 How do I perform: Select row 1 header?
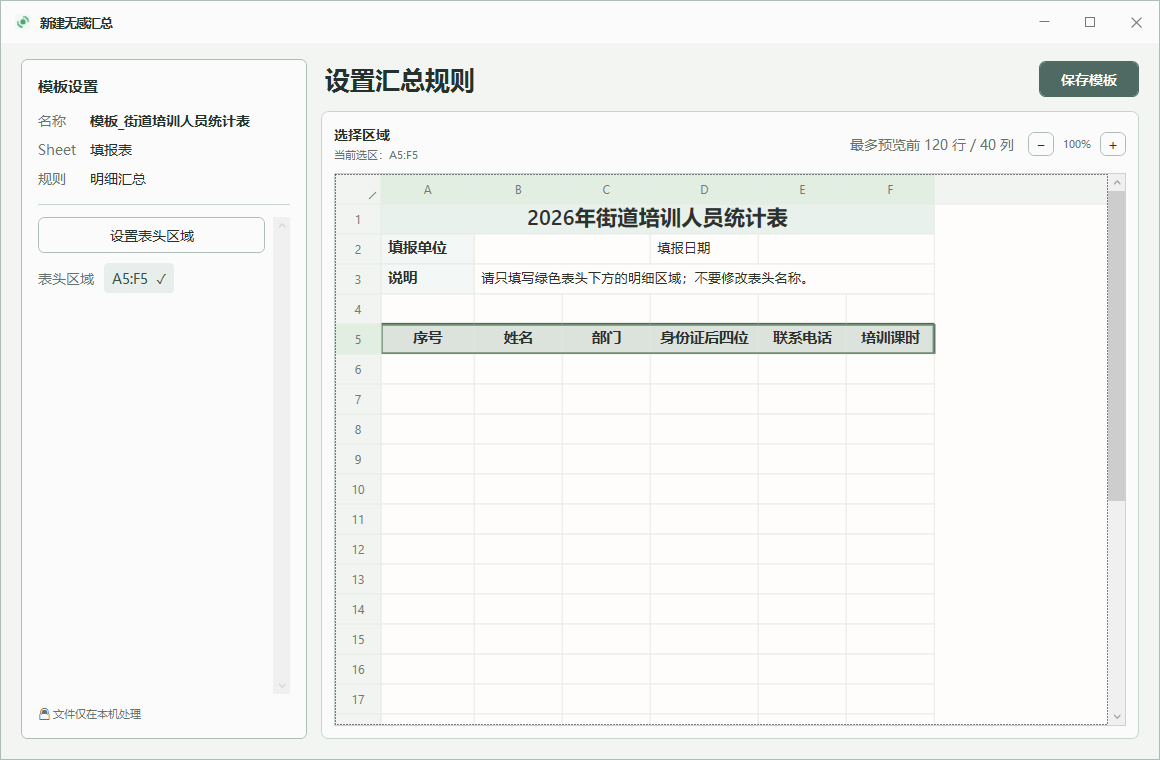point(359,220)
